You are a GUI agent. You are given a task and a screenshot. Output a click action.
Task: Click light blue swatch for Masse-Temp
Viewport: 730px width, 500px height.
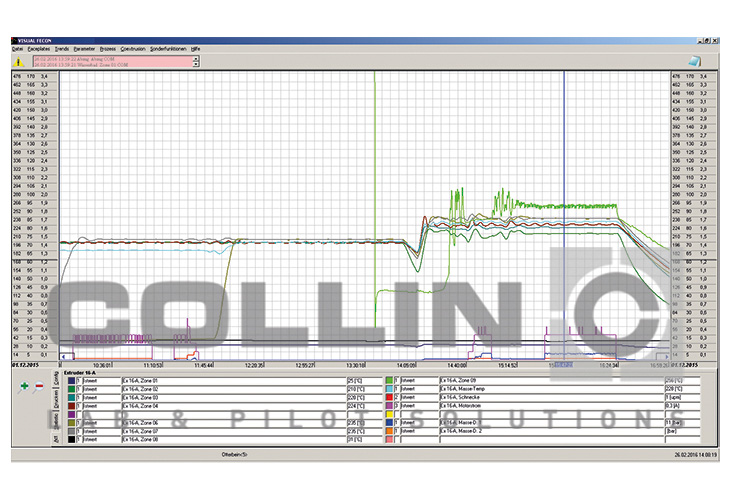tap(389, 389)
